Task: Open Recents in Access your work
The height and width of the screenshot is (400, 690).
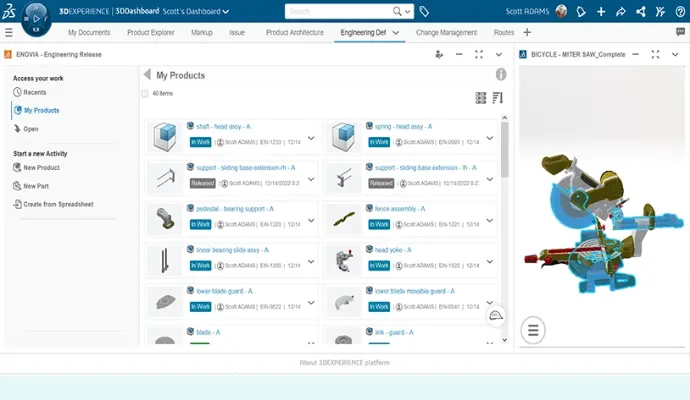Action: 29,92
